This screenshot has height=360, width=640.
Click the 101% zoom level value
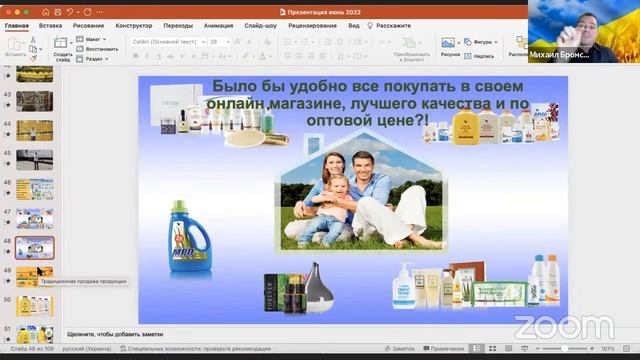pyautogui.click(x=608, y=349)
